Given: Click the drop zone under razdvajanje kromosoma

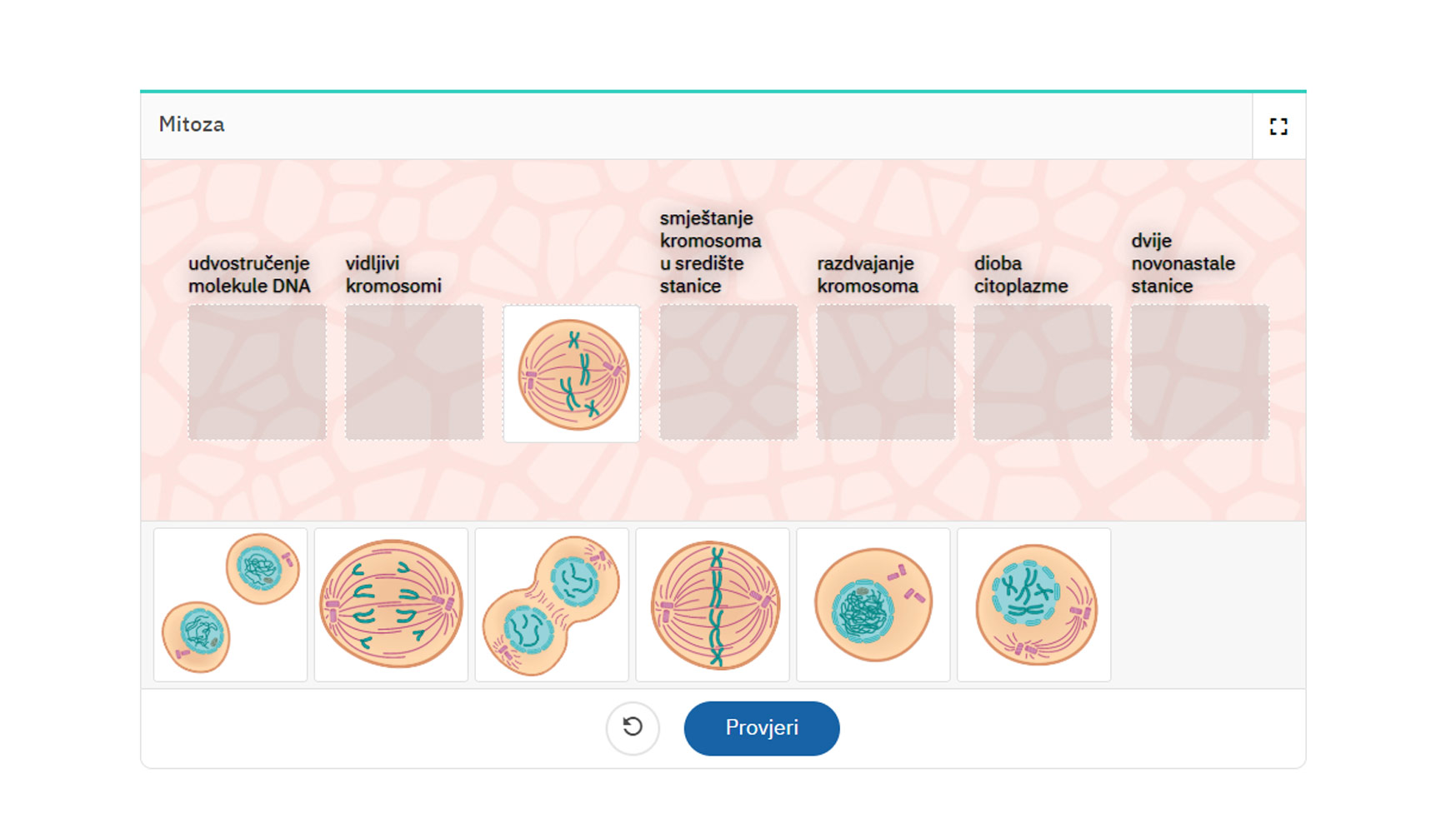Looking at the screenshot, I should [x=886, y=372].
